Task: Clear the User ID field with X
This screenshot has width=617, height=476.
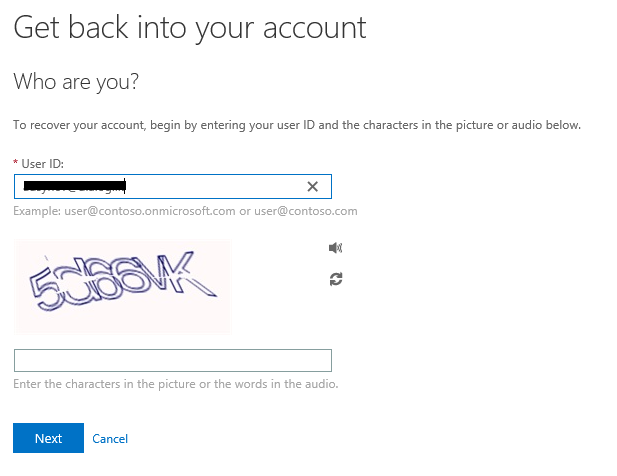Action: pyautogui.click(x=312, y=186)
